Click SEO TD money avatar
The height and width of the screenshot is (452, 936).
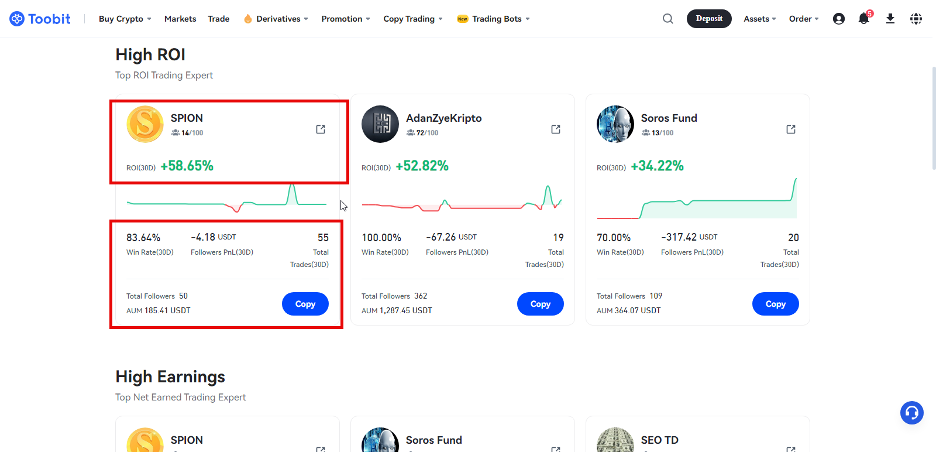(615, 441)
